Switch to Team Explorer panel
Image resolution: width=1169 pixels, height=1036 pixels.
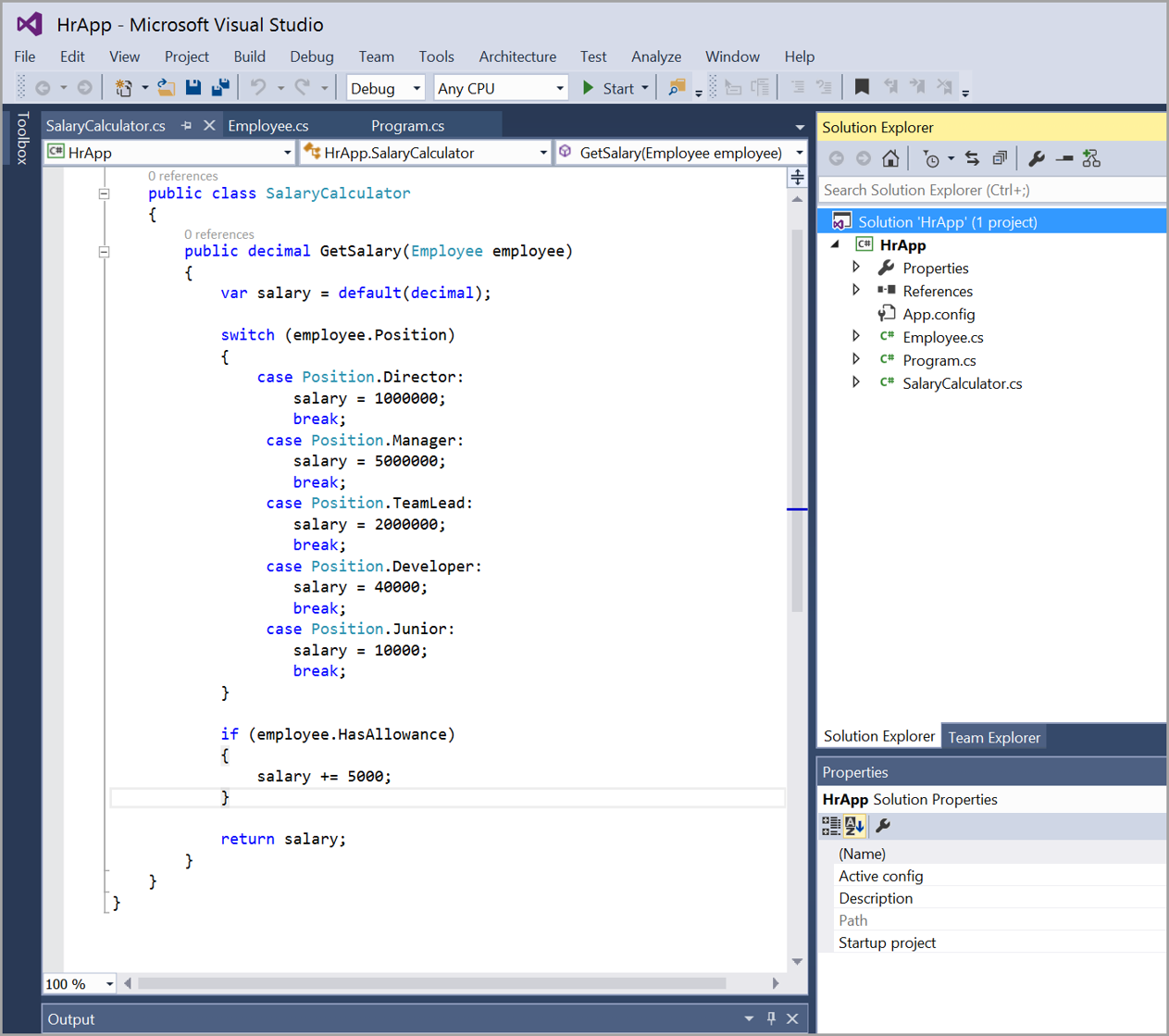(x=994, y=737)
